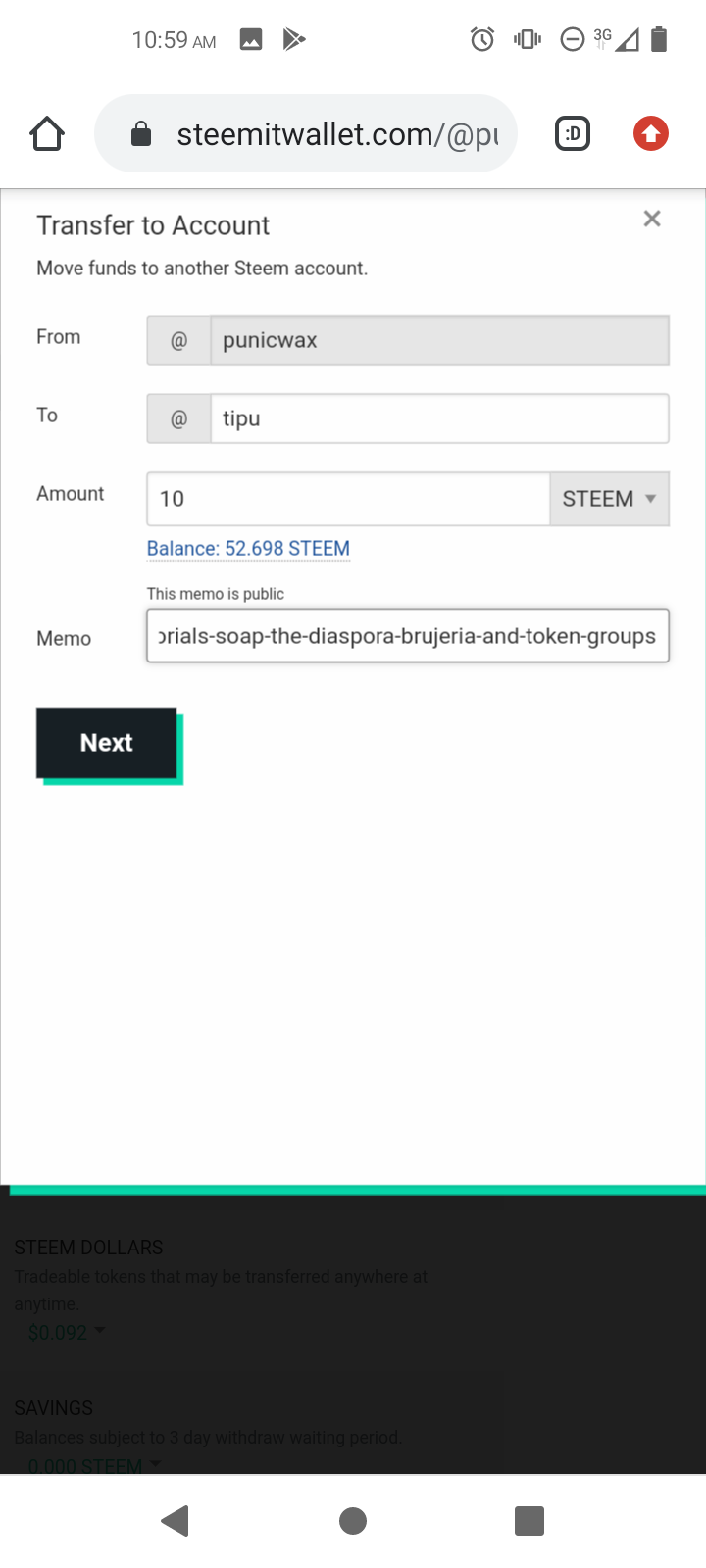The height and width of the screenshot is (1568, 706).
Task: Click the Balance: 52.698 STEEM link
Action: [248, 549]
